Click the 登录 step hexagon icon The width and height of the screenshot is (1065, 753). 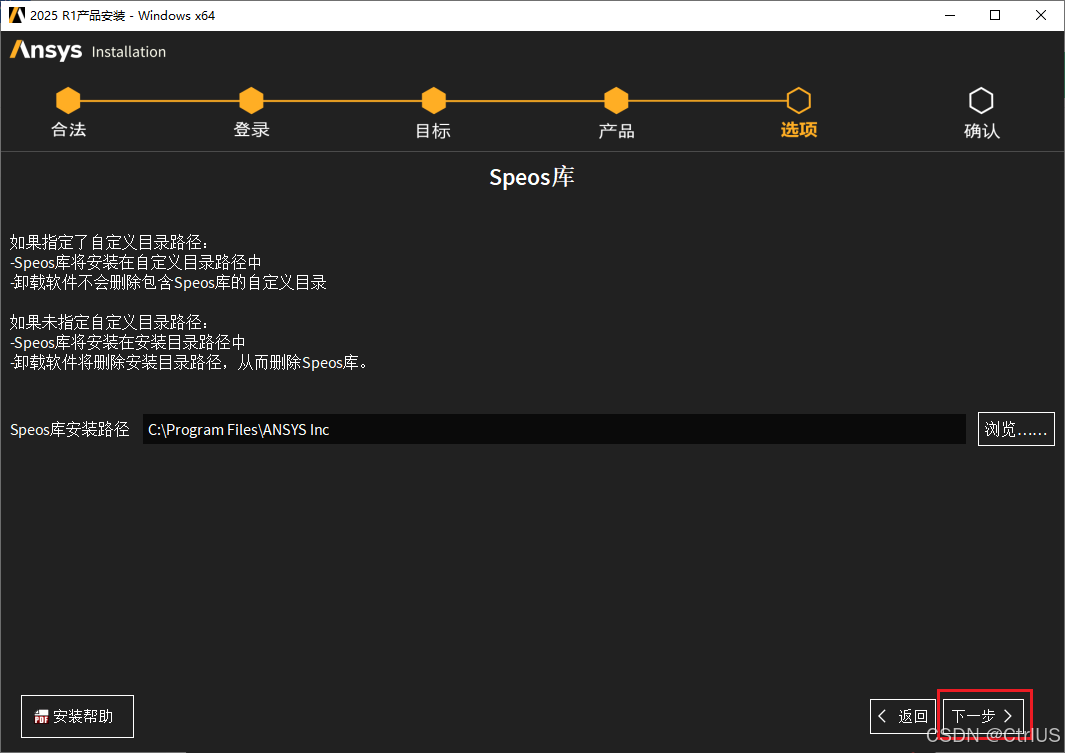point(251,100)
